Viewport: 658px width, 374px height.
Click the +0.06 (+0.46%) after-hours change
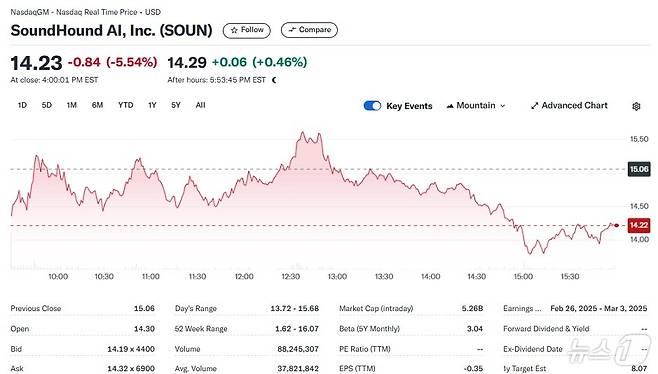tap(259, 63)
